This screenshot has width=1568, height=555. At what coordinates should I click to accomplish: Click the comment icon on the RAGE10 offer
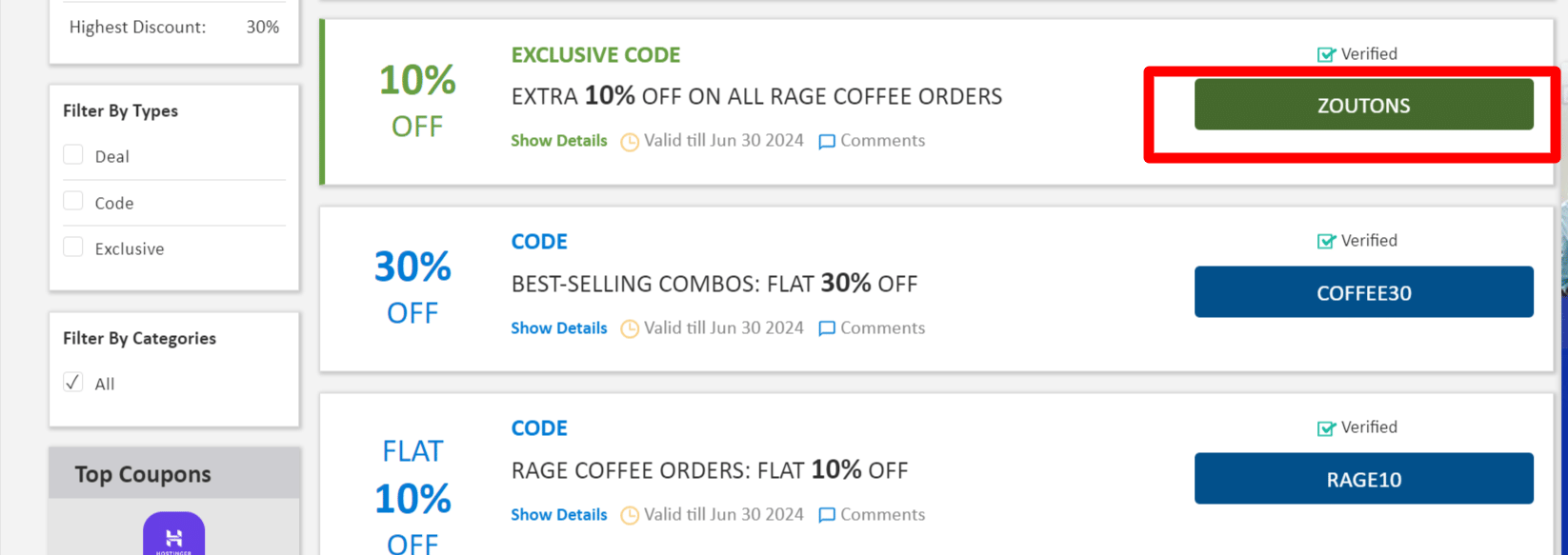[x=827, y=515]
